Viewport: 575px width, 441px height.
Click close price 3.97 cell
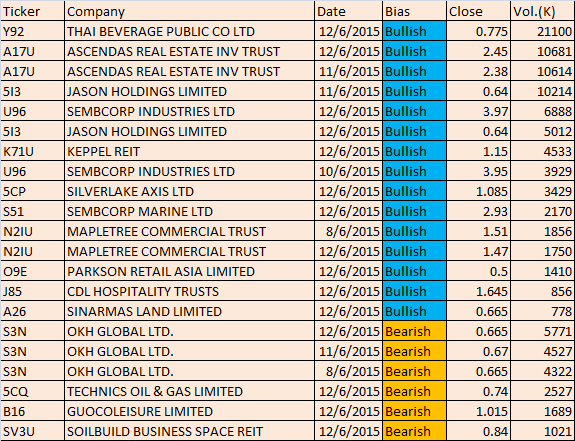click(478, 111)
